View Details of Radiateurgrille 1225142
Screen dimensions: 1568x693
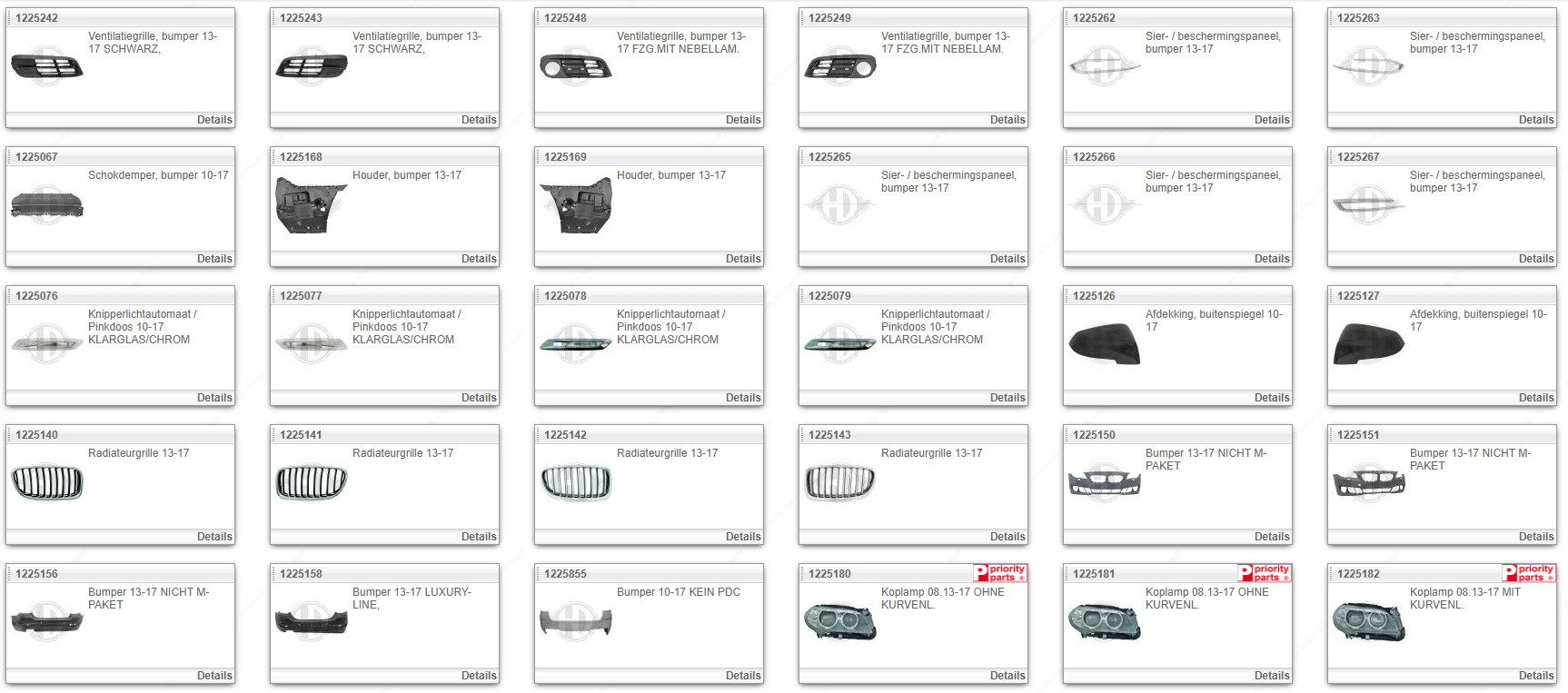click(x=743, y=537)
